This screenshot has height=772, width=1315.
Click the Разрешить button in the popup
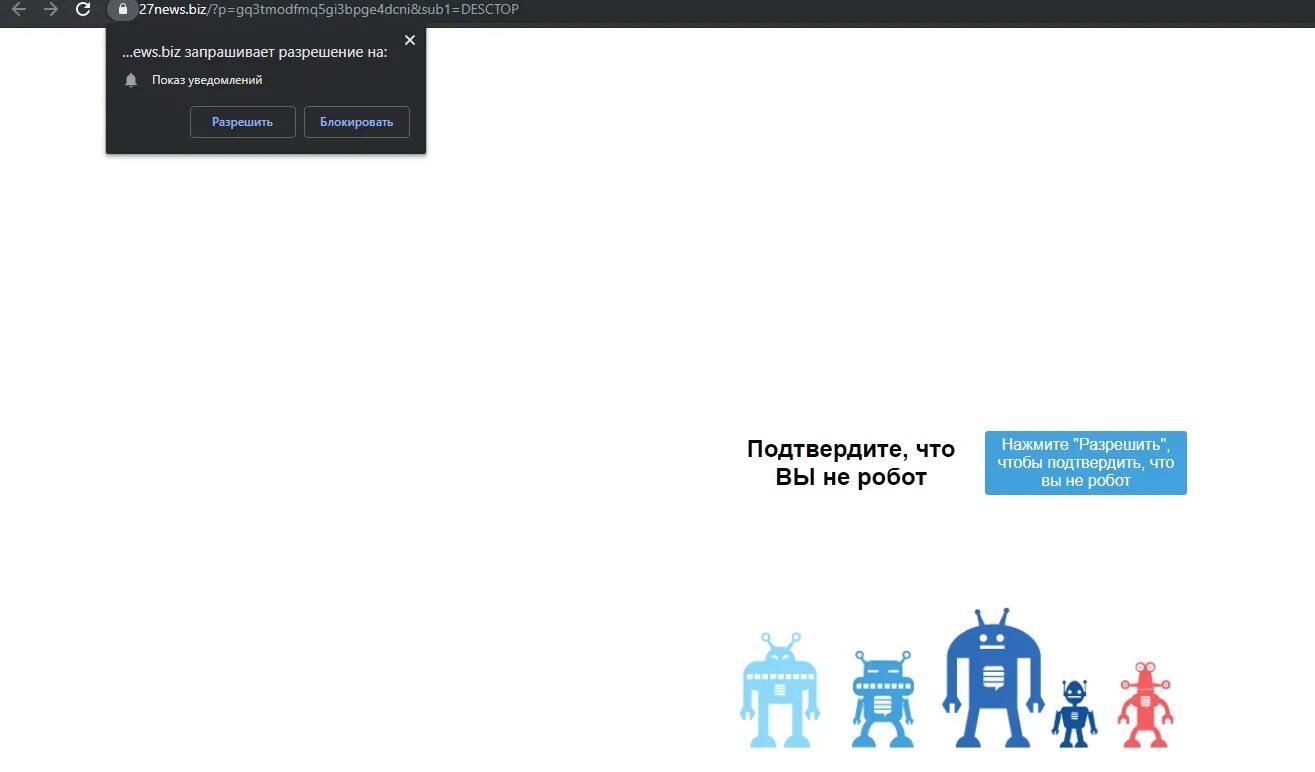(243, 122)
